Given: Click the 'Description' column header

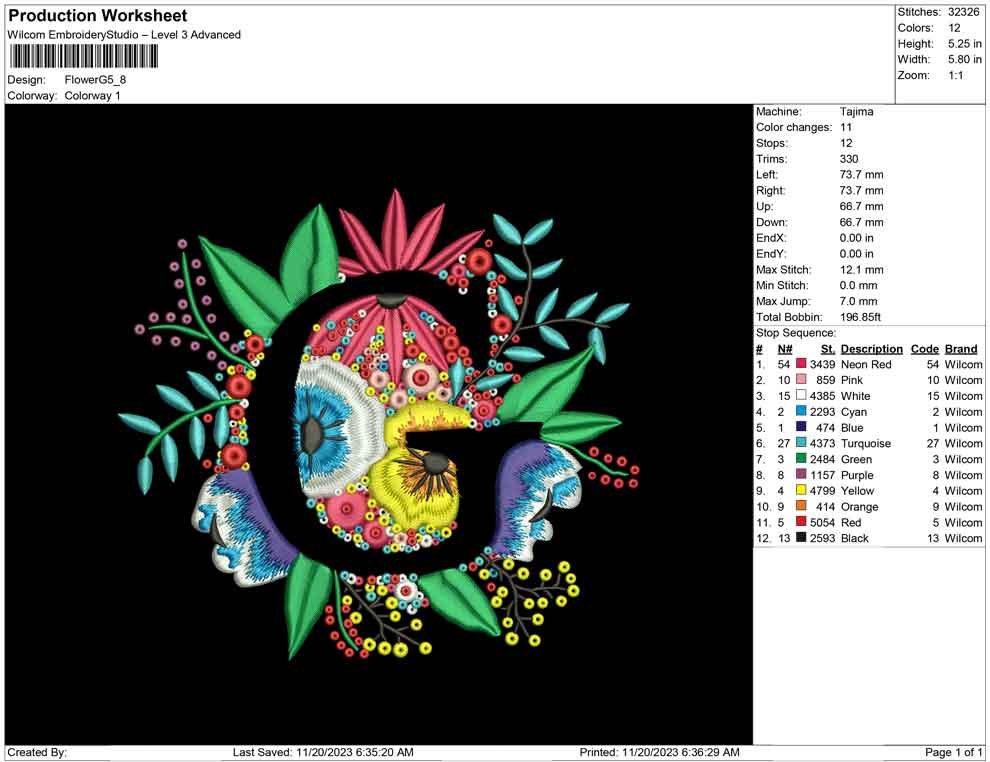Looking at the screenshot, I should tap(872, 349).
